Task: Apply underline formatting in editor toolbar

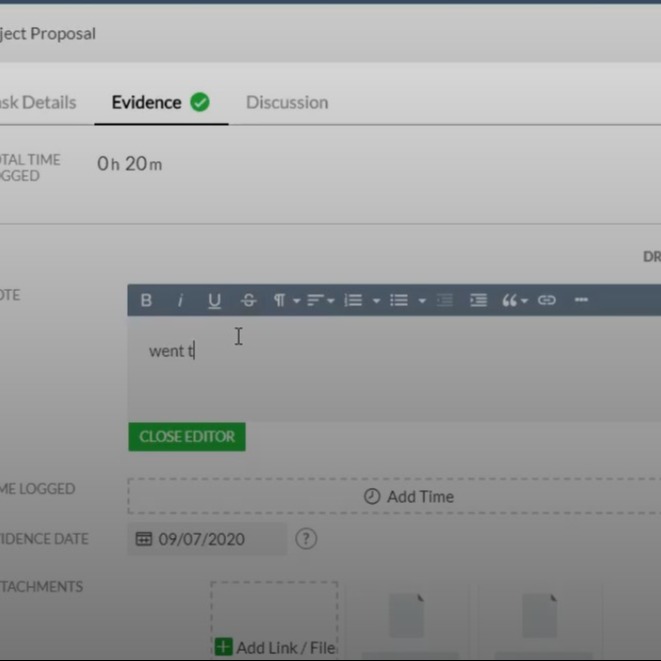Action: point(215,301)
